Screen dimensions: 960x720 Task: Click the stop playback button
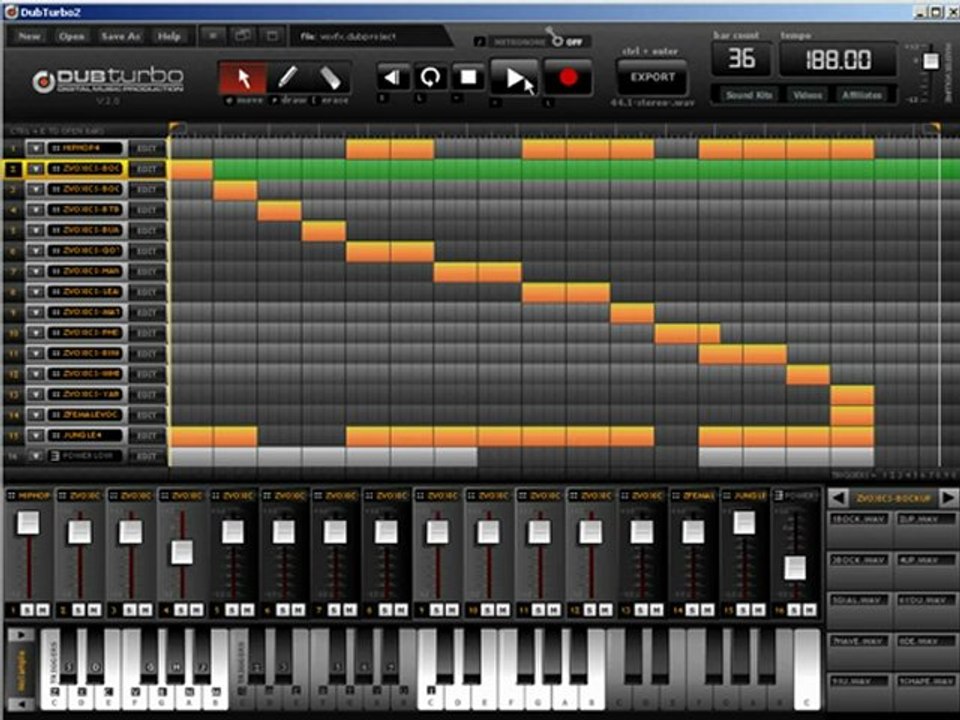[468, 77]
